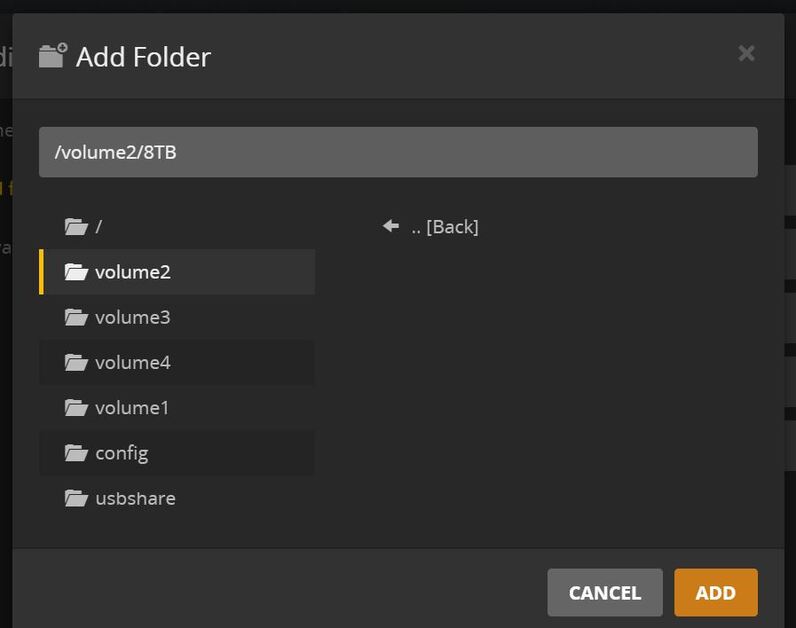Open the volume3 directory label

(x=132, y=317)
